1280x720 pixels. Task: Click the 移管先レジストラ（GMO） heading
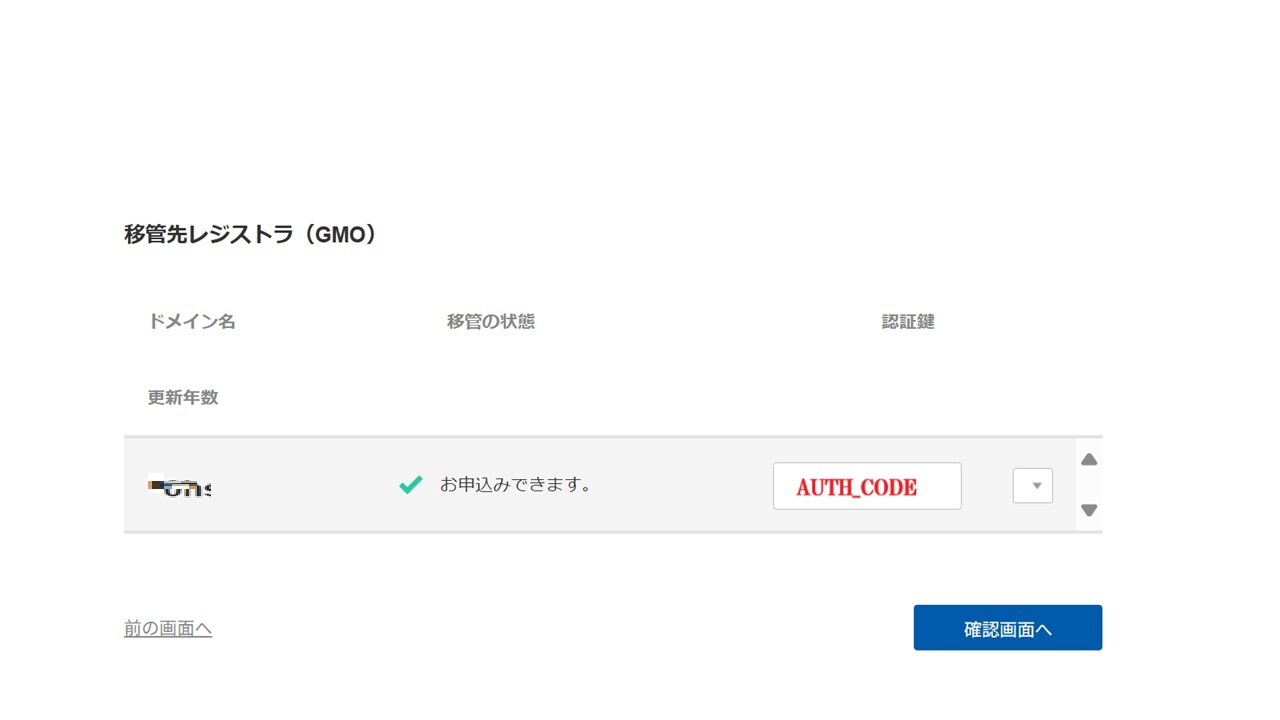click(251, 235)
